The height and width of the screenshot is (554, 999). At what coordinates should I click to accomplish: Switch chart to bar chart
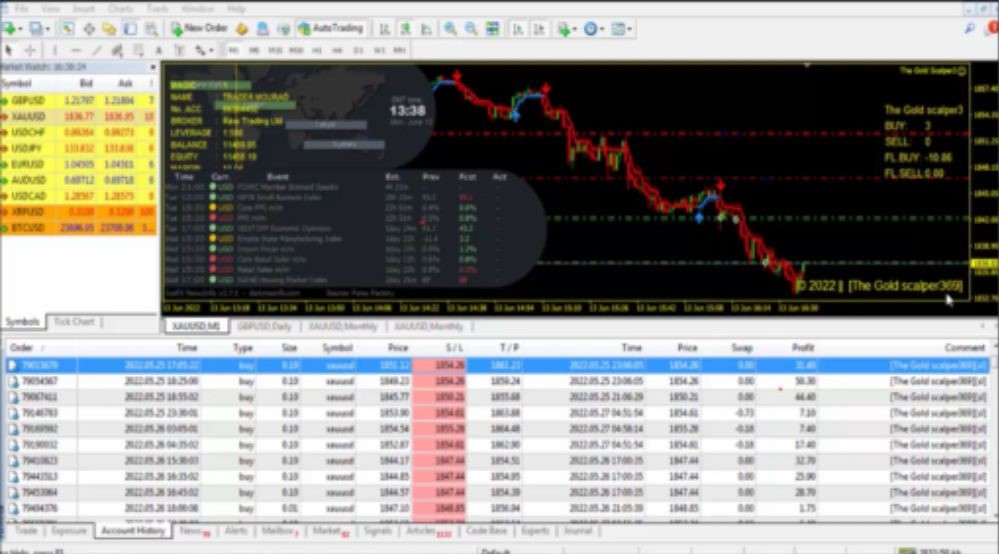tap(385, 29)
